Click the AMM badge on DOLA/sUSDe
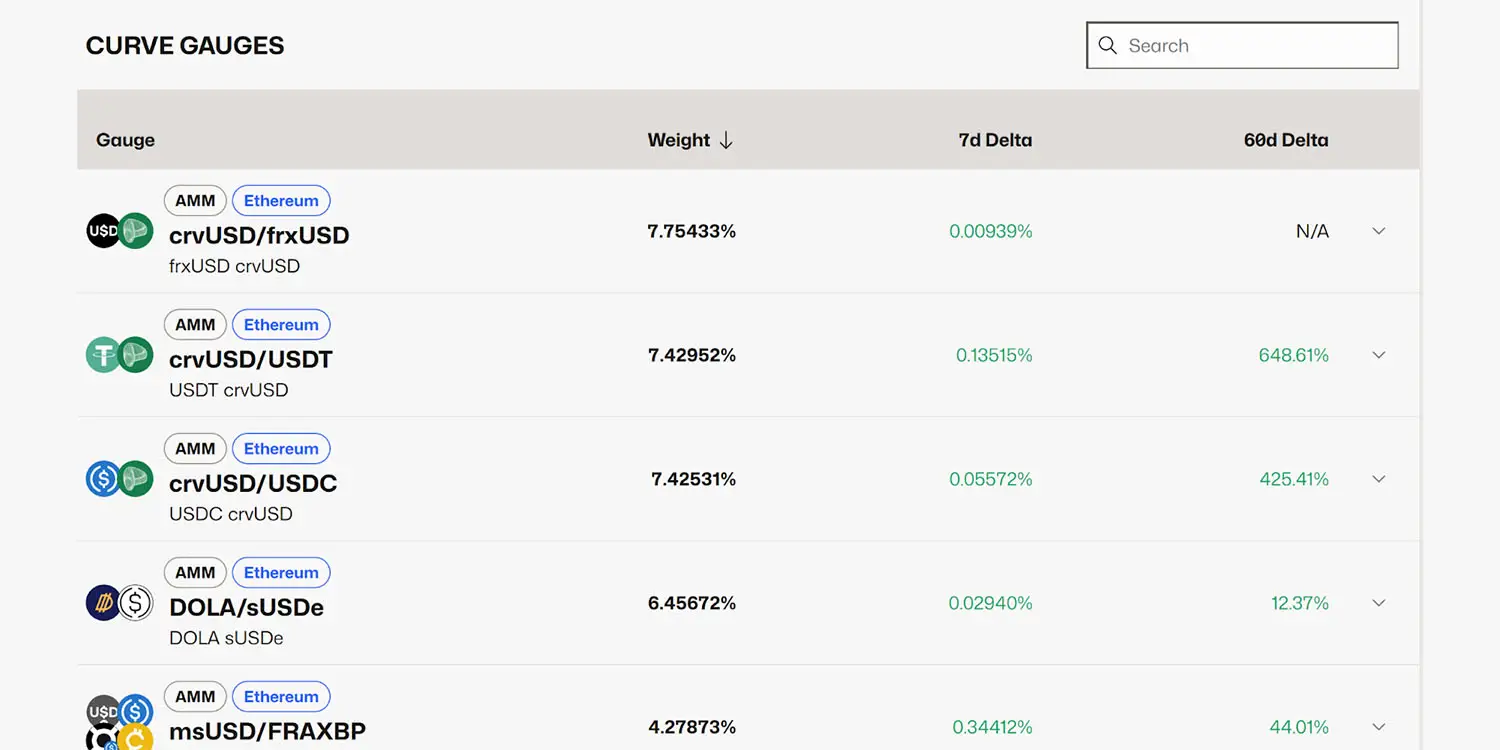Viewport: 1500px width, 750px height. pyautogui.click(x=195, y=572)
